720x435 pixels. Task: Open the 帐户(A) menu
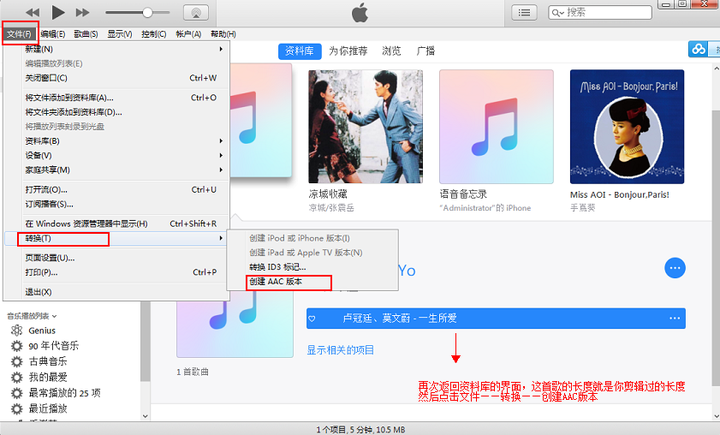point(188,34)
